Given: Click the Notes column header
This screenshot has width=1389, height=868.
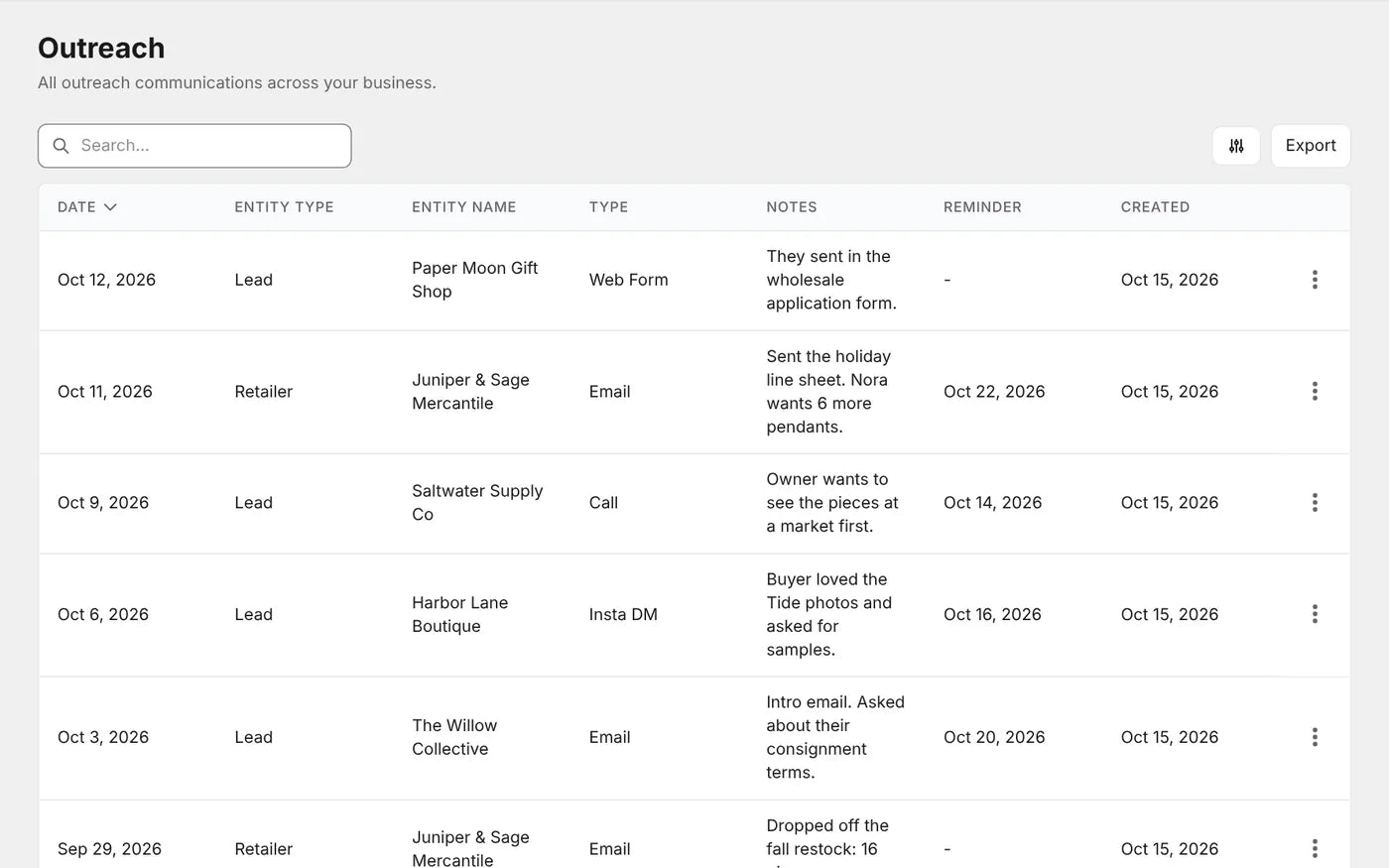Looking at the screenshot, I should (x=792, y=207).
